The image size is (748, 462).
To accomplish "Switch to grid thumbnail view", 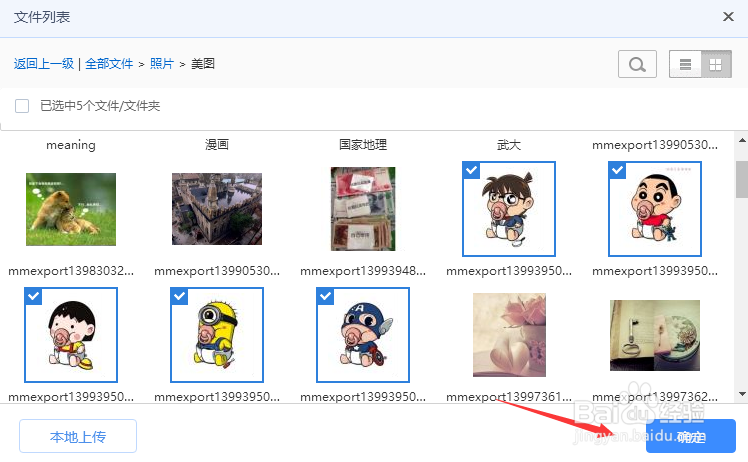I will (x=716, y=64).
